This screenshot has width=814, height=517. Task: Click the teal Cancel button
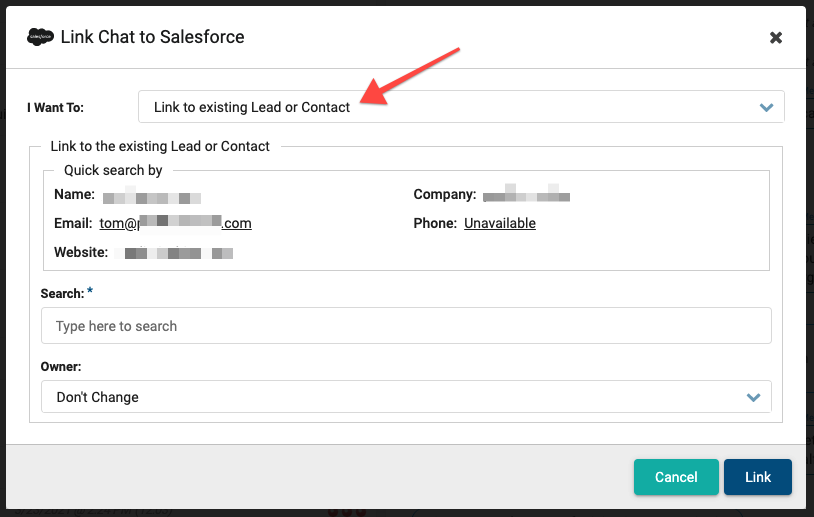coord(676,477)
